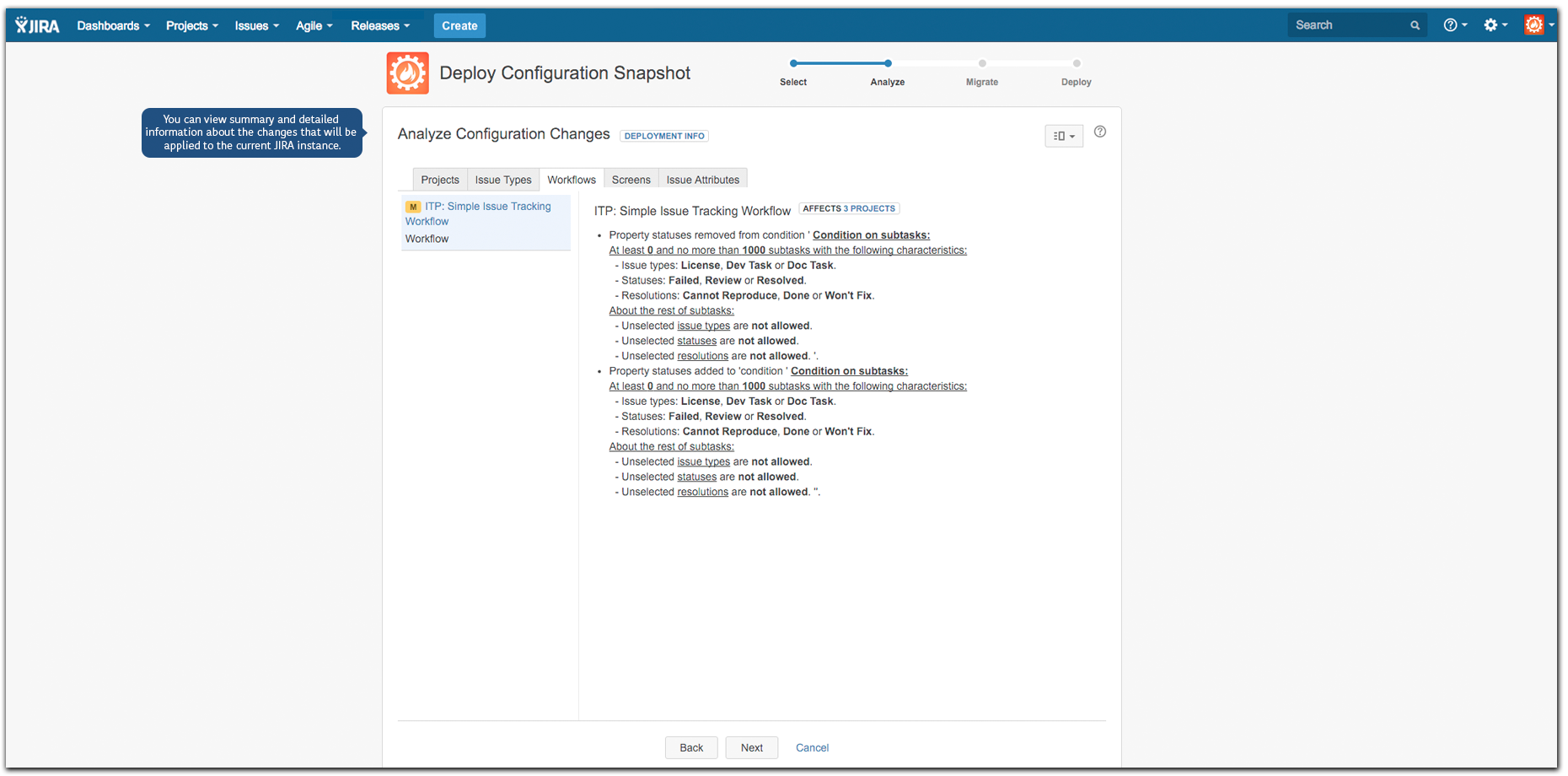Image resolution: width=1568 pixels, height=776 pixels.
Task: Click the Deploy step marker
Action: point(1077,63)
